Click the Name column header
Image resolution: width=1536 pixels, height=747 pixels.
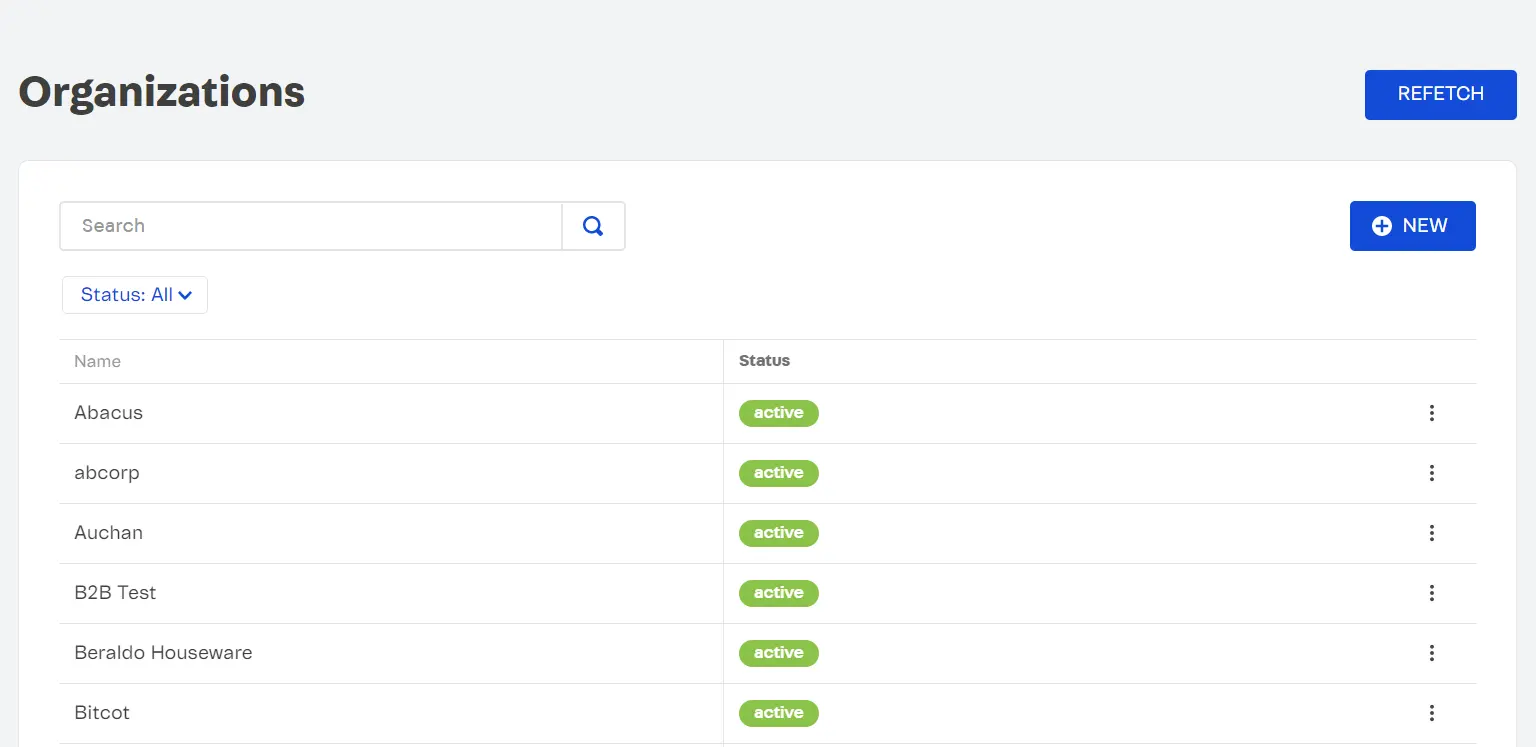(x=97, y=361)
